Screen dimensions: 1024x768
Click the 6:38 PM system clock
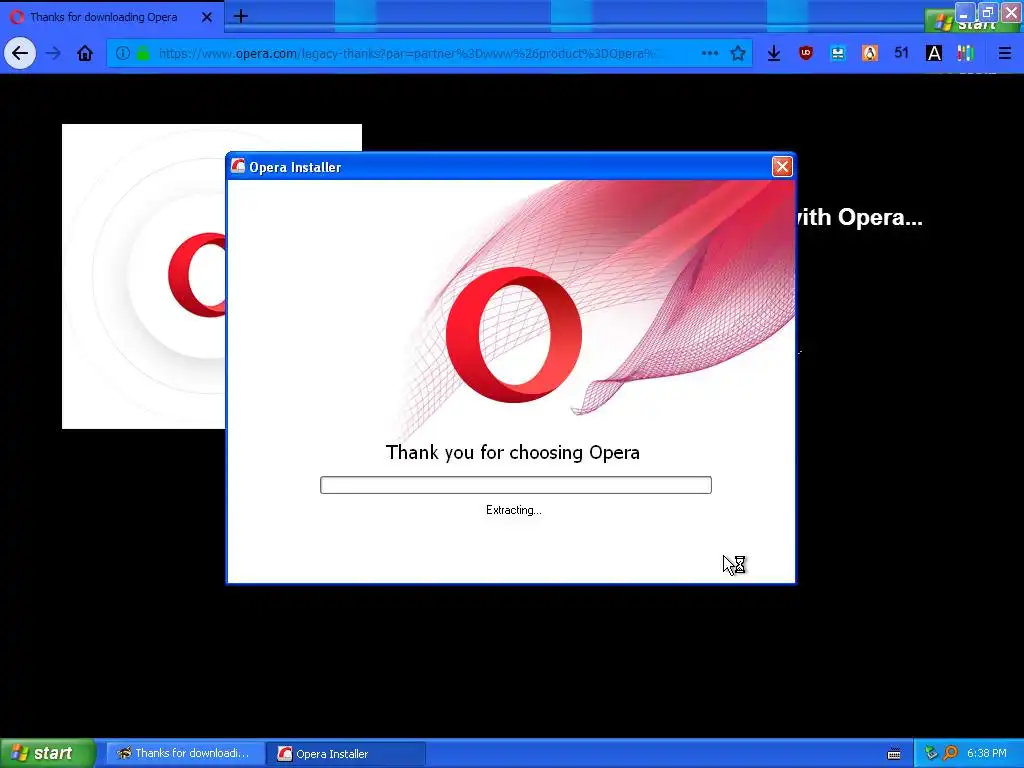(x=987, y=753)
